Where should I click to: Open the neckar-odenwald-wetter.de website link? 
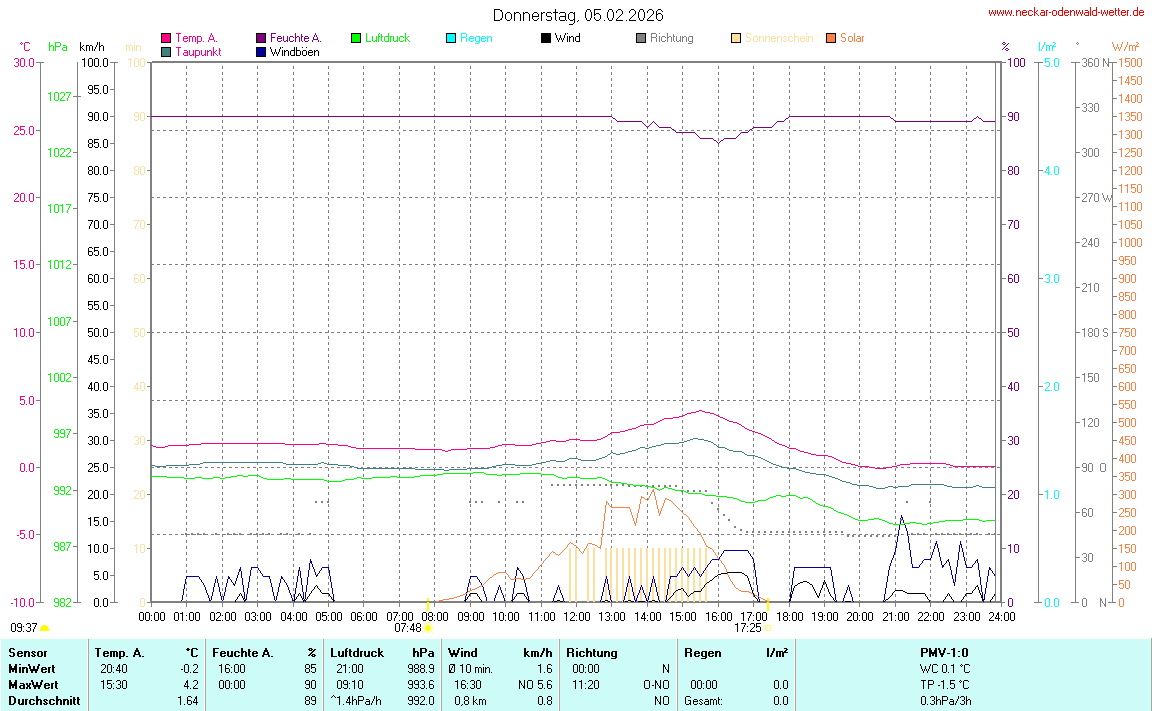click(1065, 12)
